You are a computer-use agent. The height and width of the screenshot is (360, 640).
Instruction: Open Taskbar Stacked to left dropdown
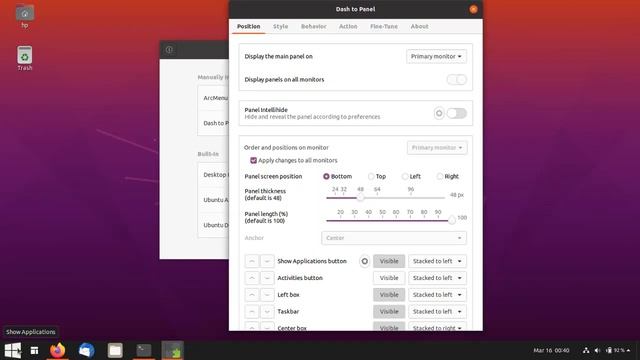(x=437, y=311)
